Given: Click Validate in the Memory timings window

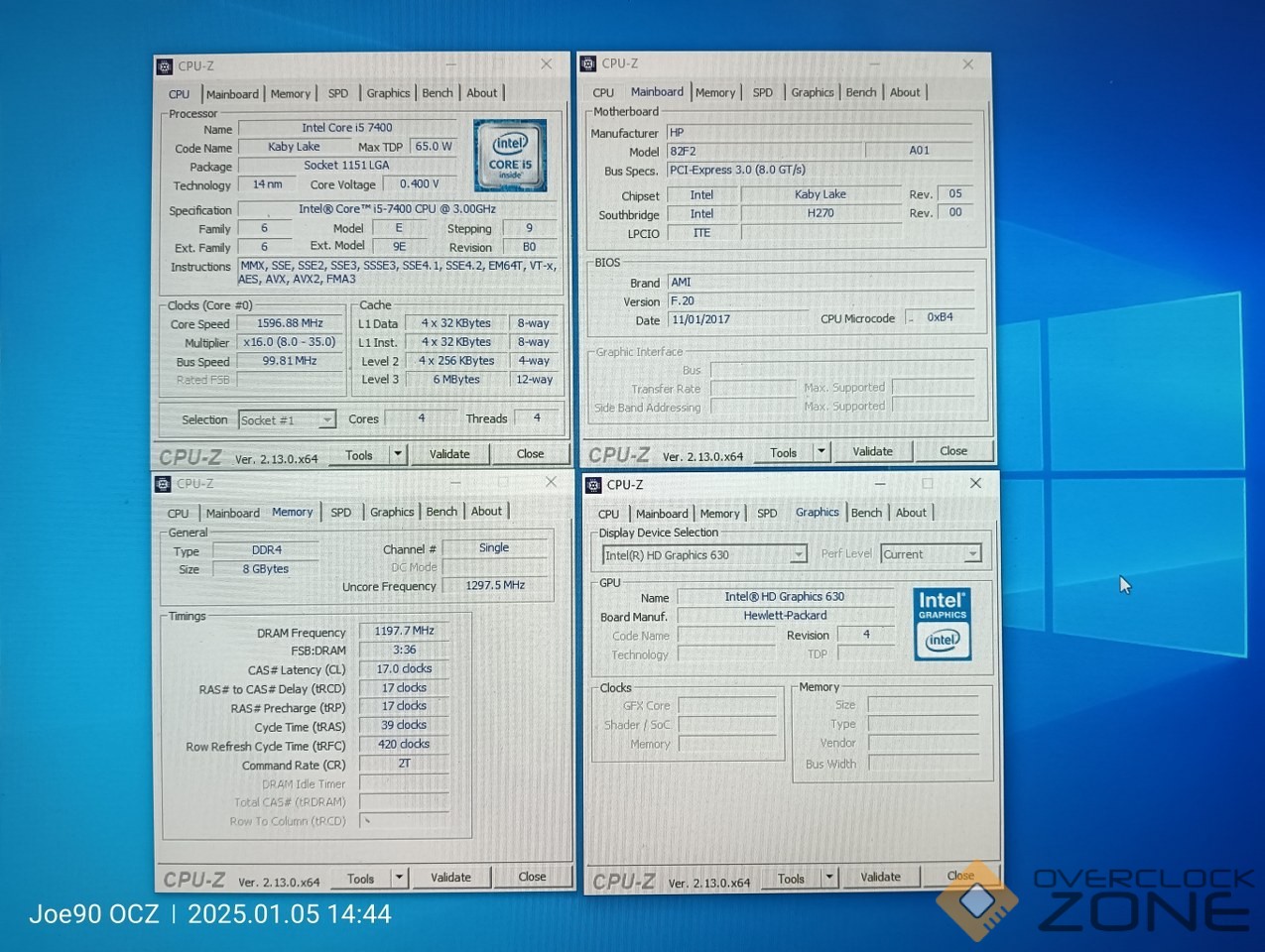Looking at the screenshot, I should (451, 878).
